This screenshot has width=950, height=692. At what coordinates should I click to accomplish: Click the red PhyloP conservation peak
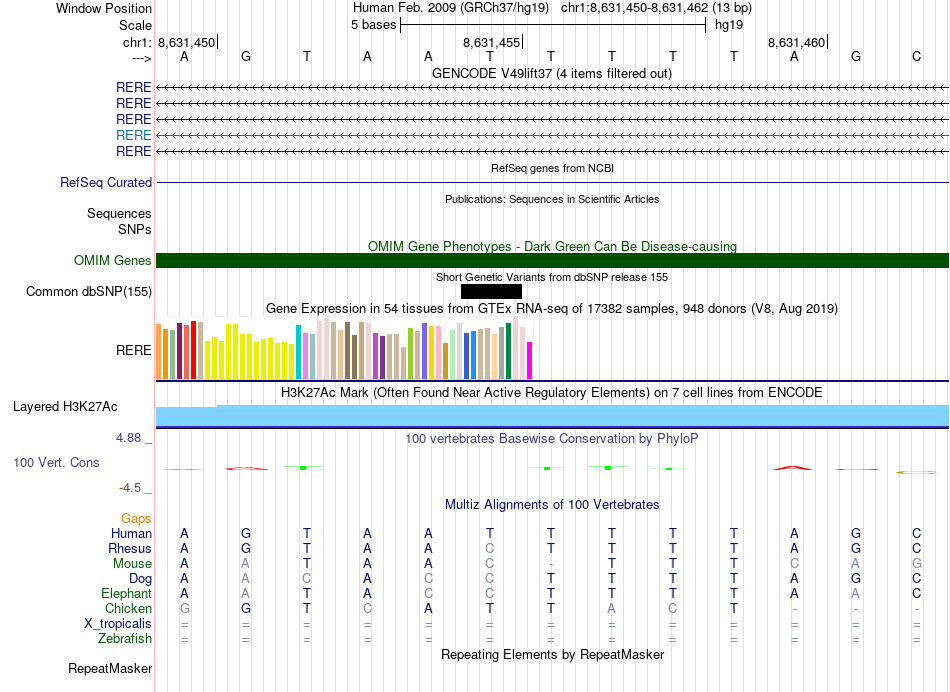[x=792, y=468]
